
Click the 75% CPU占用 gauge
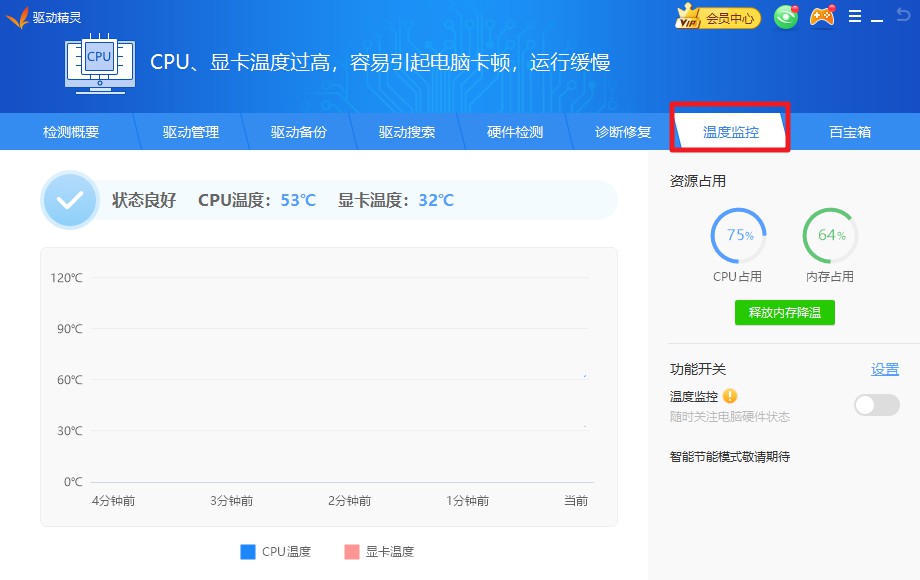click(x=738, y=235)
